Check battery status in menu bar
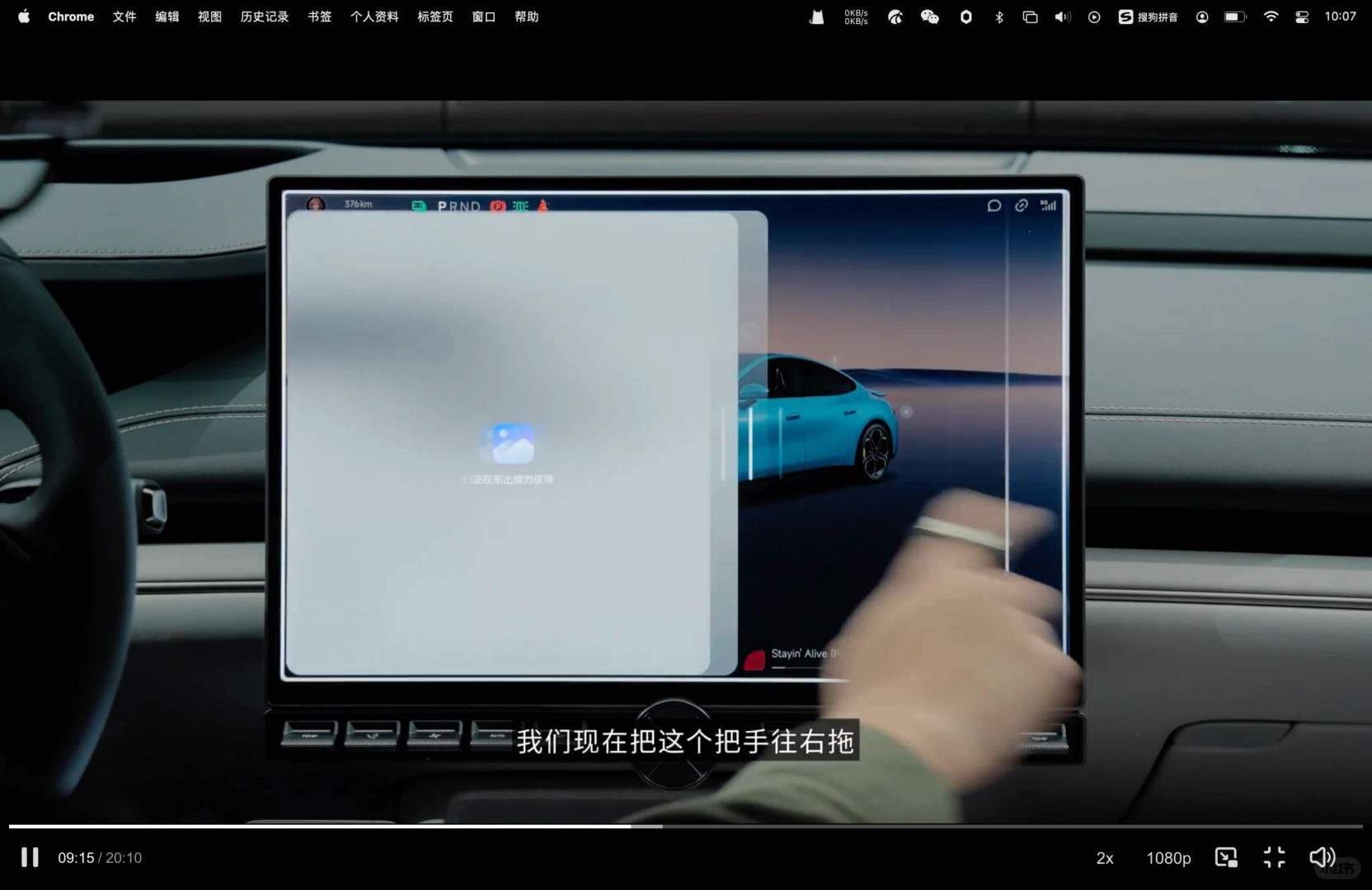Image resolution: width=1372 pixels, height=890 pixels. (1235, 16)
